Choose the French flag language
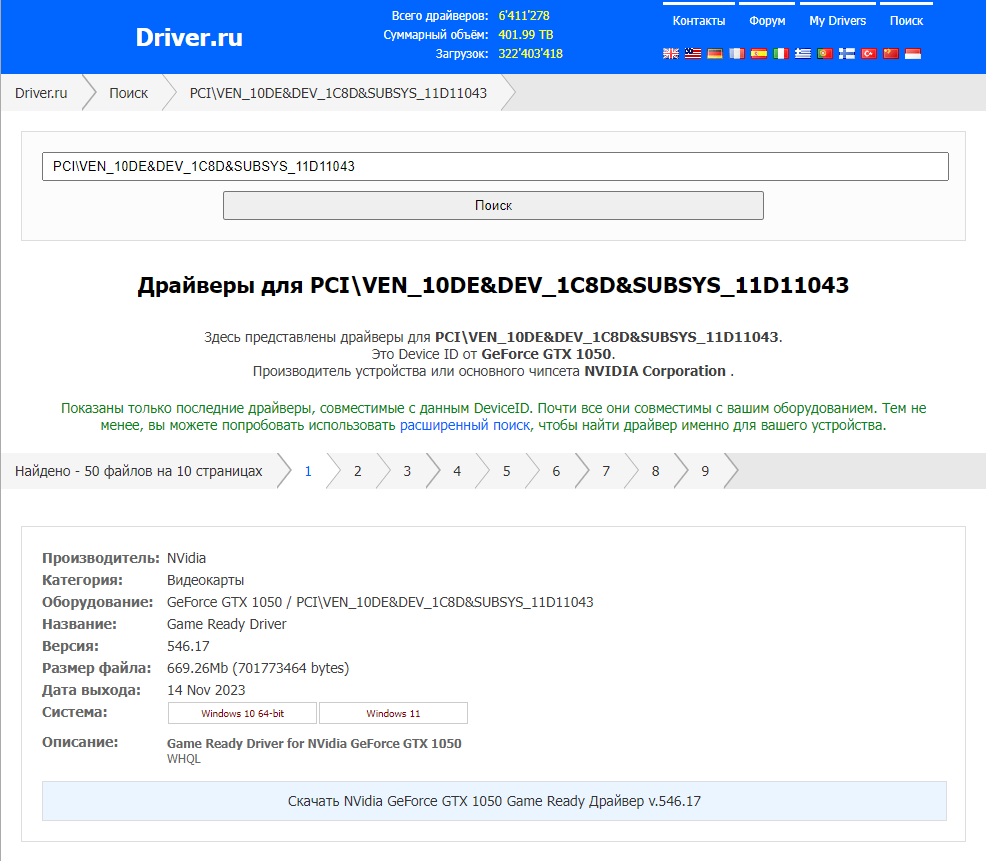Viewport: 986px width, 861px height. [737, 54]
